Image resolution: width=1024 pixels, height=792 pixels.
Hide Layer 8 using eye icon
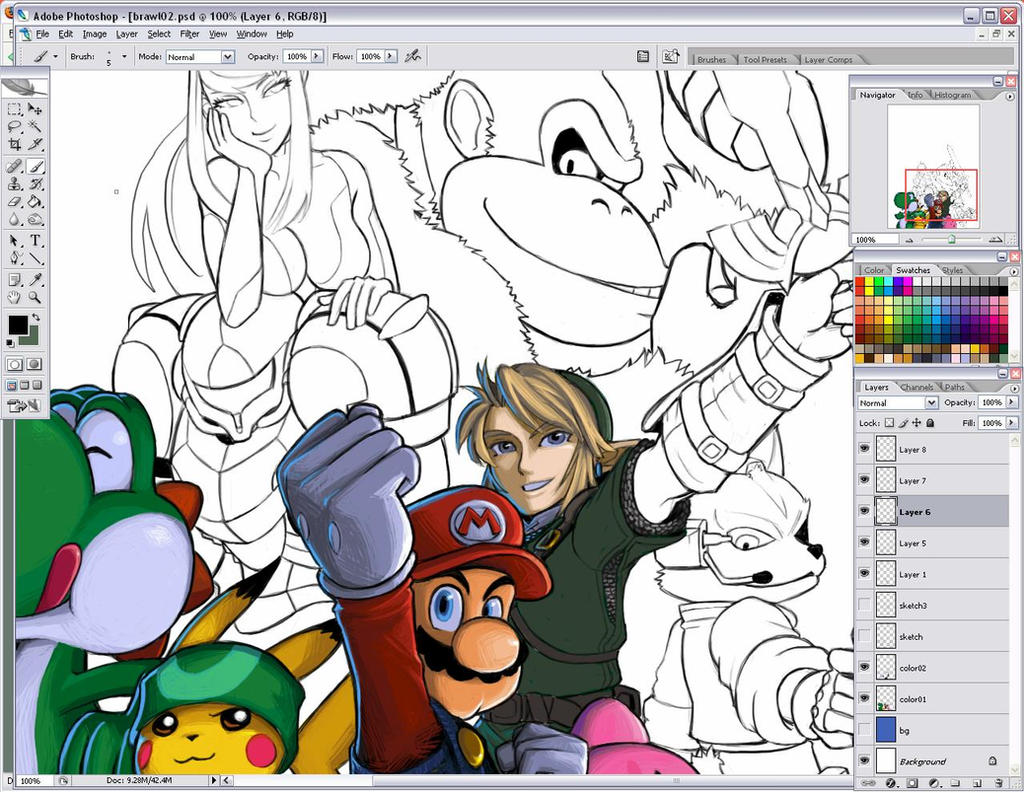[x=865, y=449]
